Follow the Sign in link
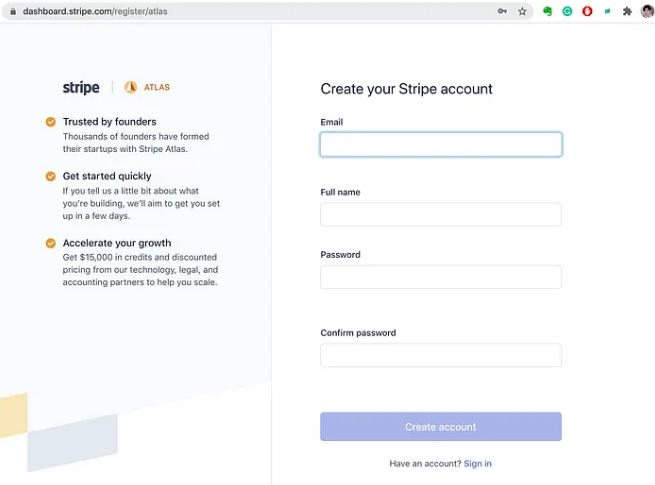The width and height of the screenshot is (655, 485). [477, 464]
